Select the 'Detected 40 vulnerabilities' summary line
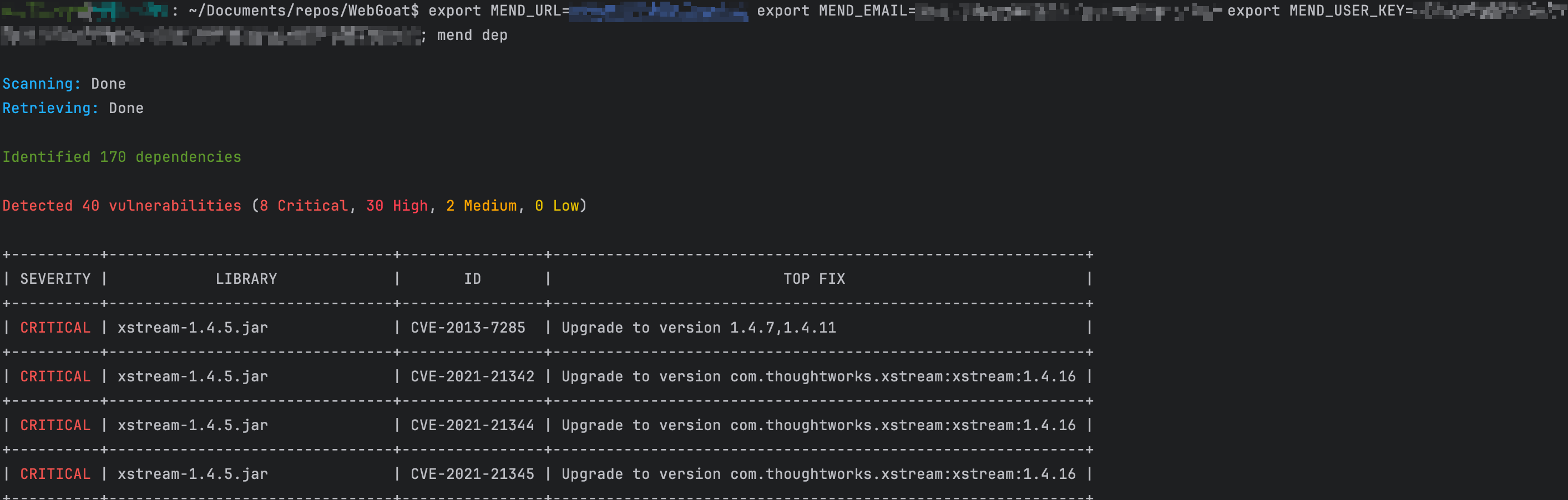This screenshot has height=500, width=1568. coord(122,206)
